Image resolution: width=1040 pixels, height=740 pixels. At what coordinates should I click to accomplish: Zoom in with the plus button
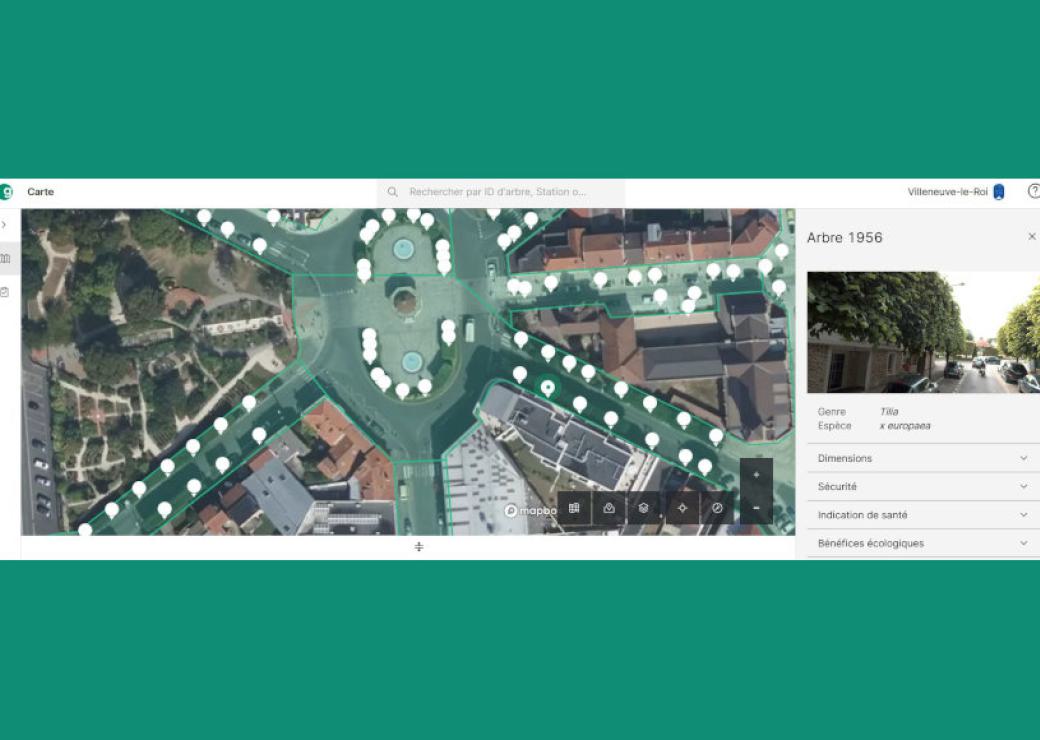click(x=756, y=473)
